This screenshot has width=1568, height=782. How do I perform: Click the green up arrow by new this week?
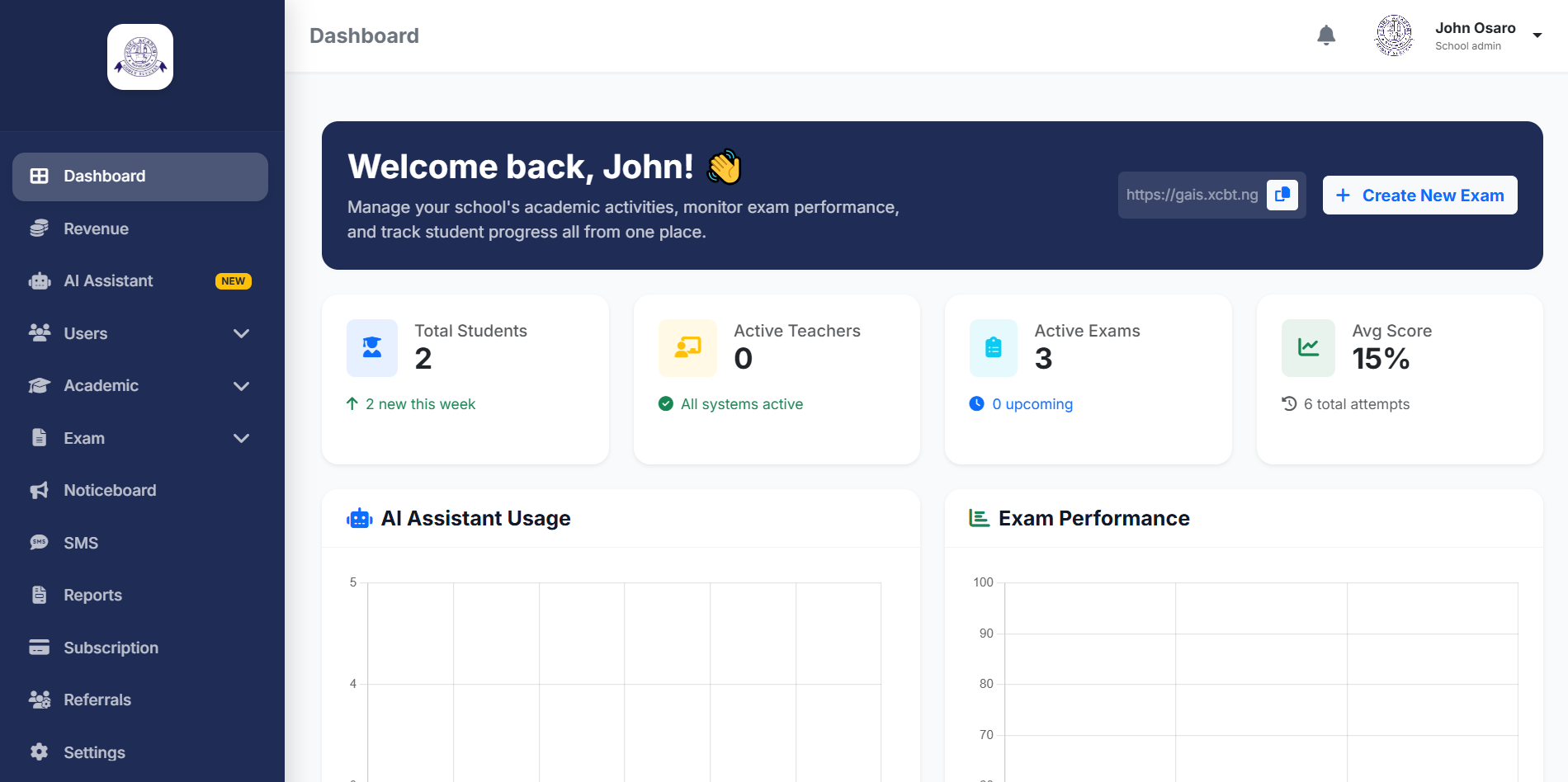[352, 403]
